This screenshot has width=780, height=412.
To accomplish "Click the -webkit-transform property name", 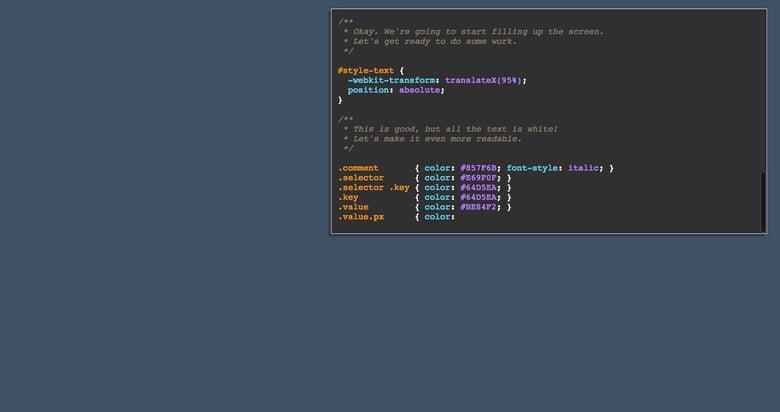I will [x=390, y=80].
